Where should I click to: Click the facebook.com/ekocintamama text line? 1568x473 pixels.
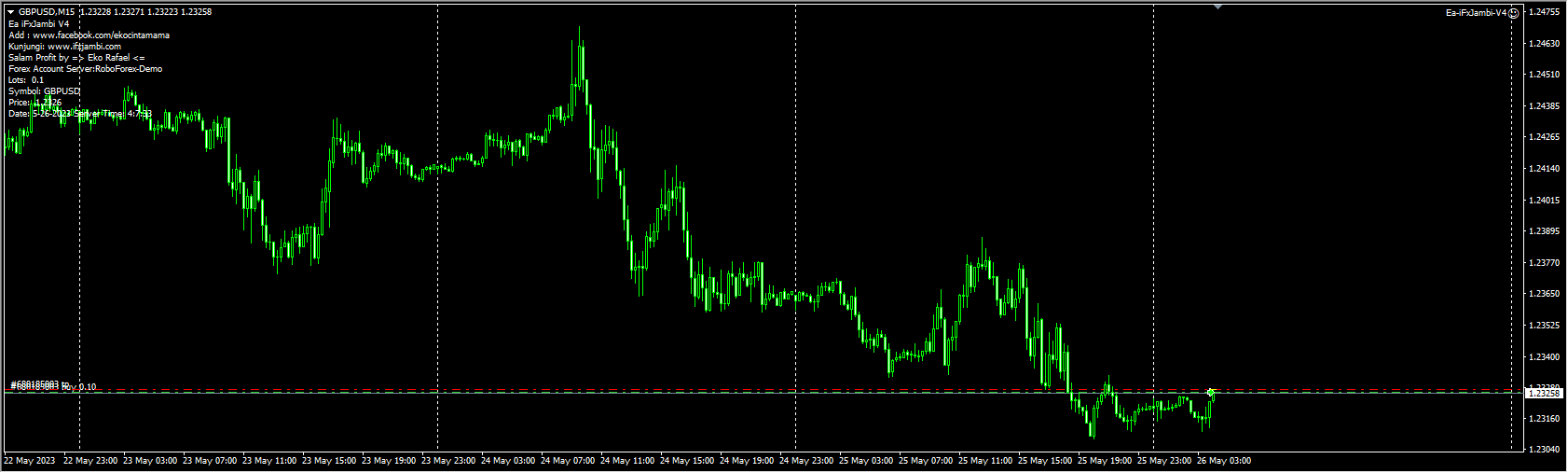point(89,35)
